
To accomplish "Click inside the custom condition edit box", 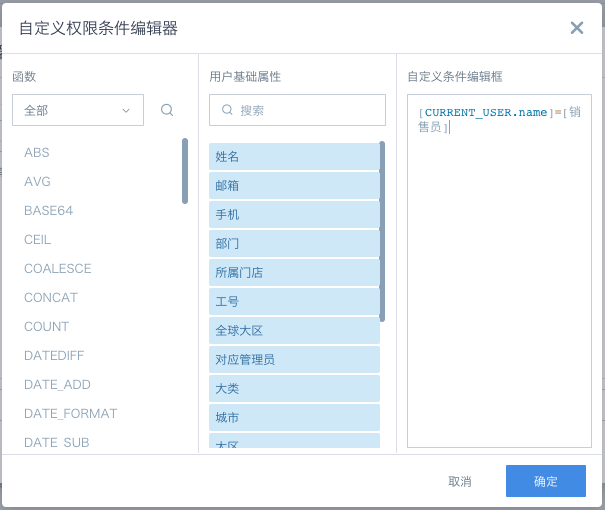I will (x=499, y=271).
